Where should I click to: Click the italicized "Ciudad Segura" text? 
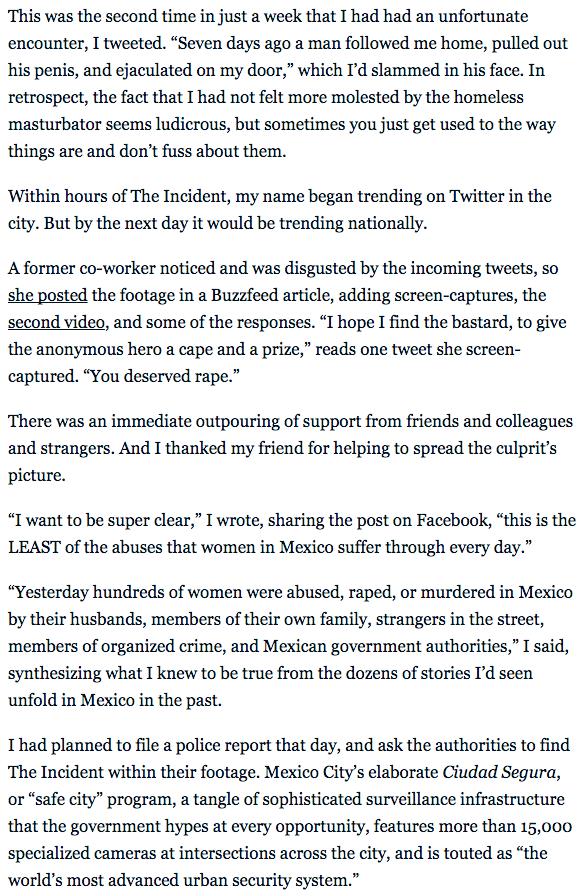(x=499, y=773)
